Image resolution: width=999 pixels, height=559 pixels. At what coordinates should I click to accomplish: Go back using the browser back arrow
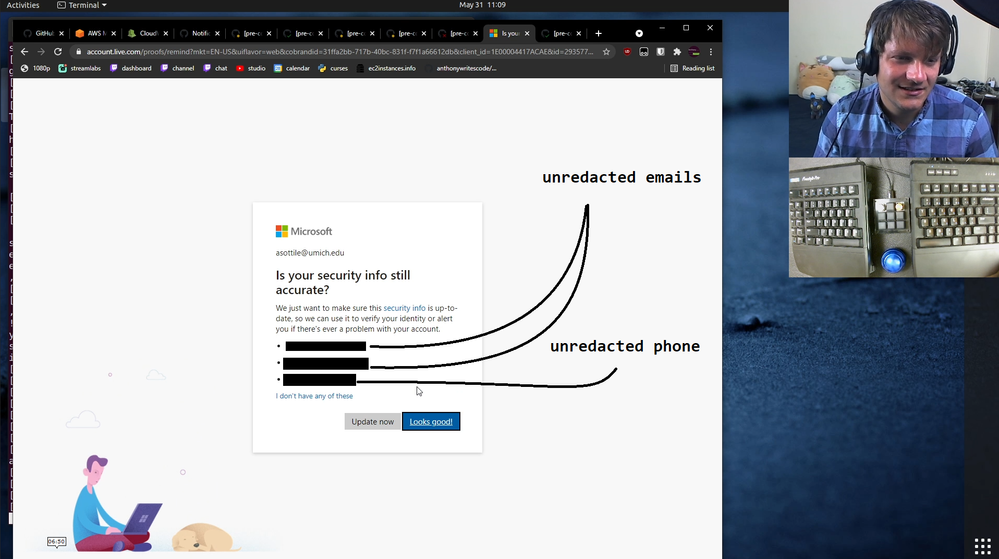24,52
